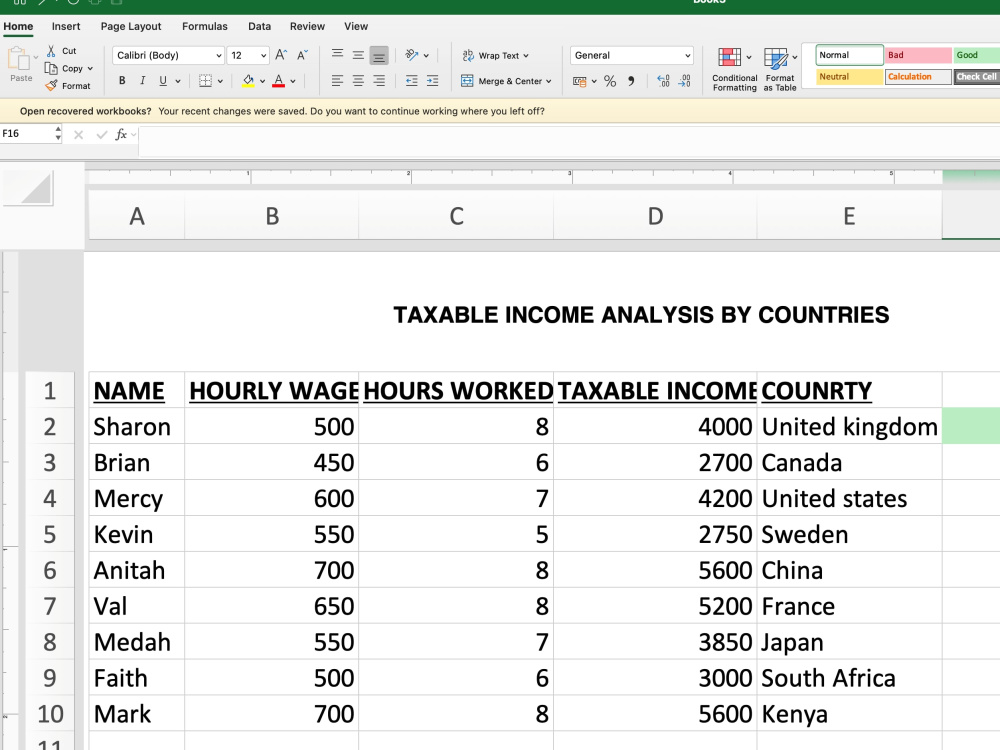Apply the Calculation cell style
This screenshot has height=750, width=1000.
[x=918, y=77]
